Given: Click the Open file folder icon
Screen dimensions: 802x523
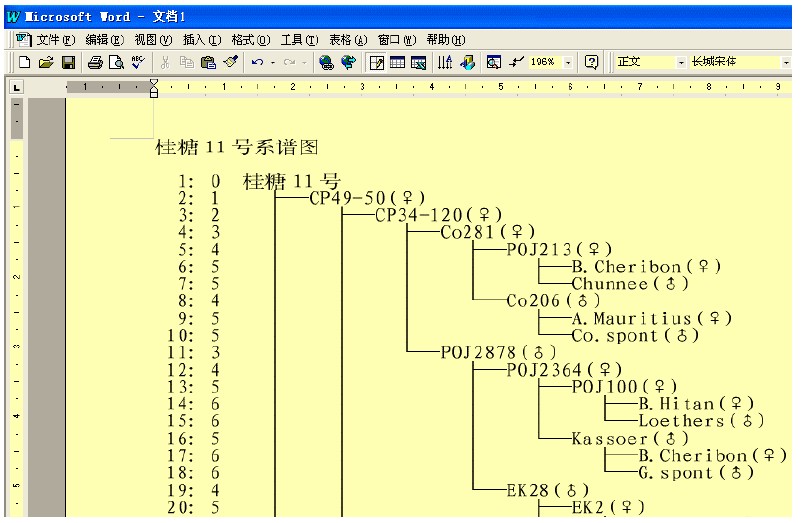Looking at the screenshot, I should [x=46, y=62].
